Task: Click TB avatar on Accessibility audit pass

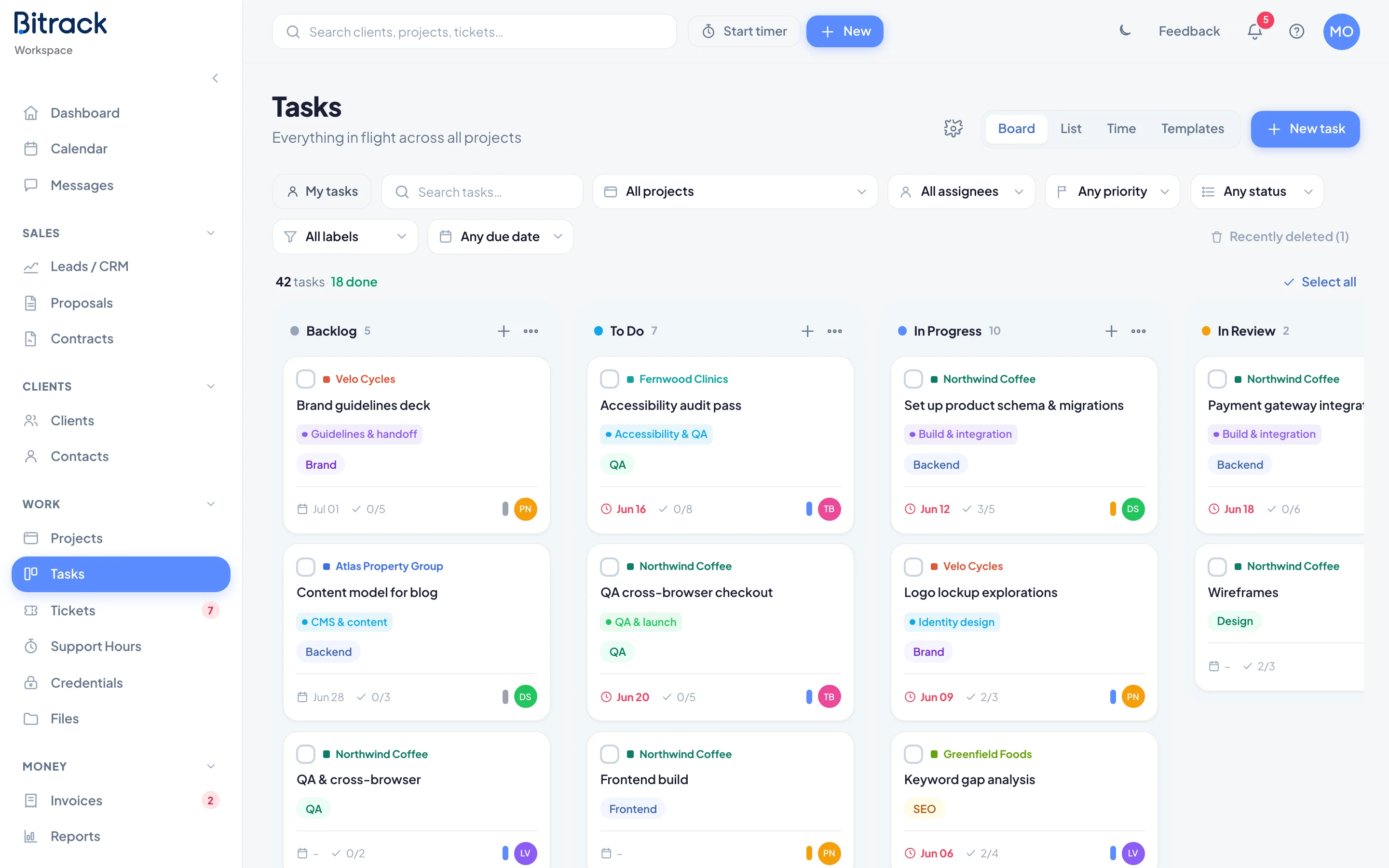Action: pyautogui.click(x=829, y=509)
